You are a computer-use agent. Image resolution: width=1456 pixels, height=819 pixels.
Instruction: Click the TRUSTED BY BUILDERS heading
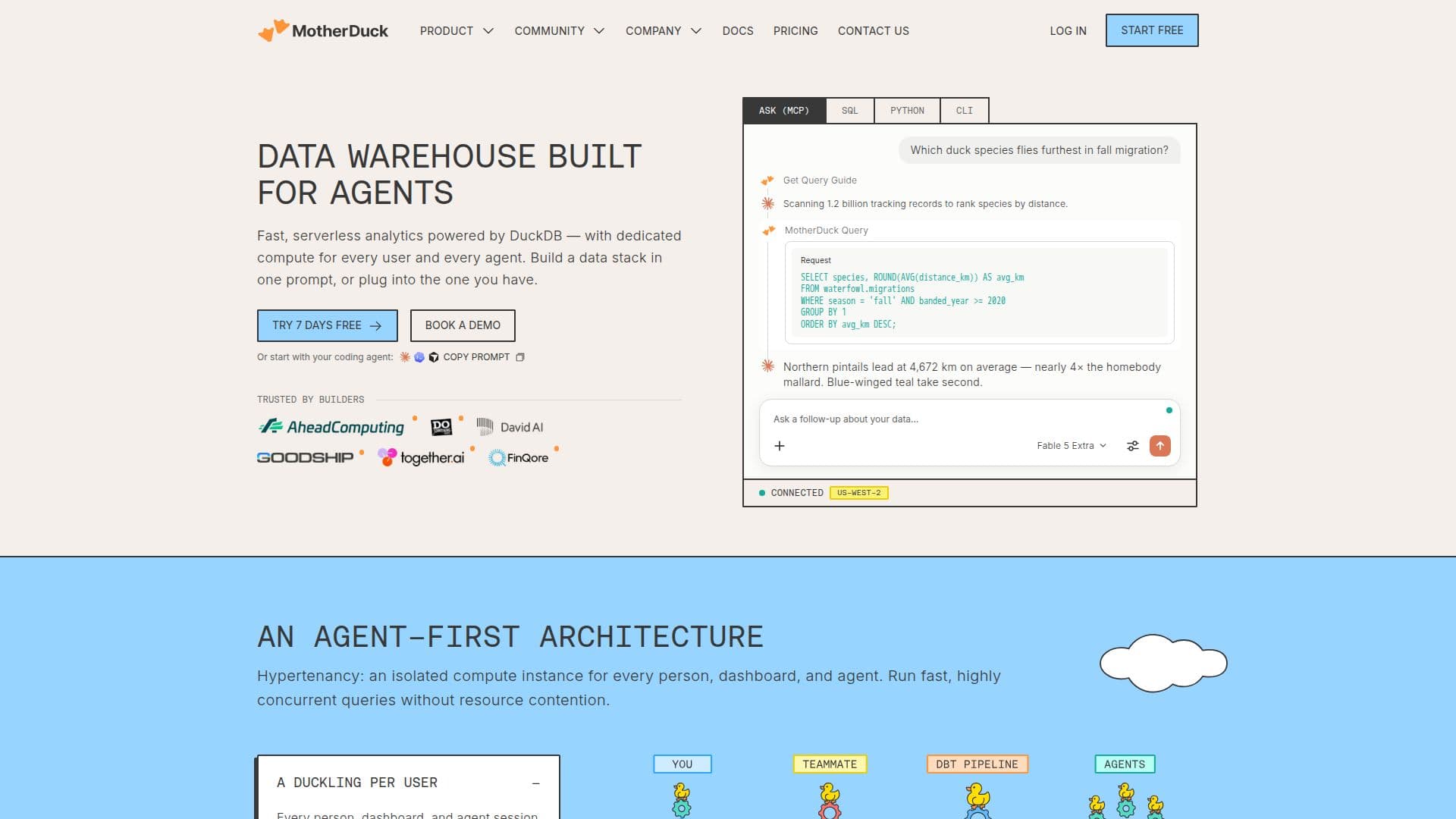[310, 400]
